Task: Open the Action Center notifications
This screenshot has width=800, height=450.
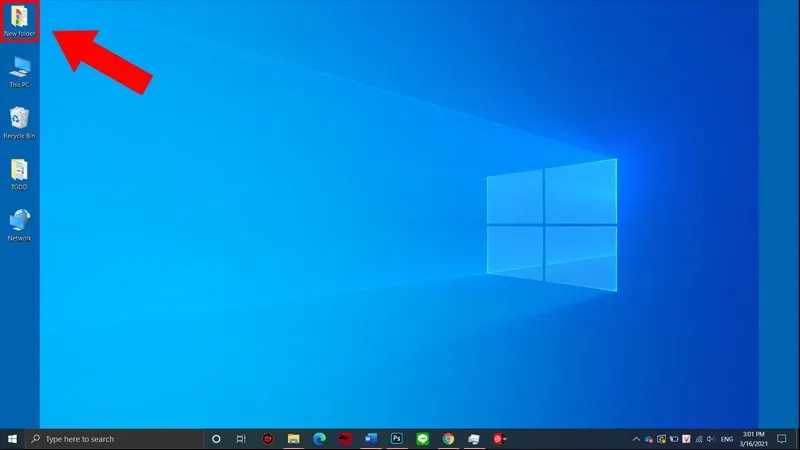Action: tap(782, 439)
